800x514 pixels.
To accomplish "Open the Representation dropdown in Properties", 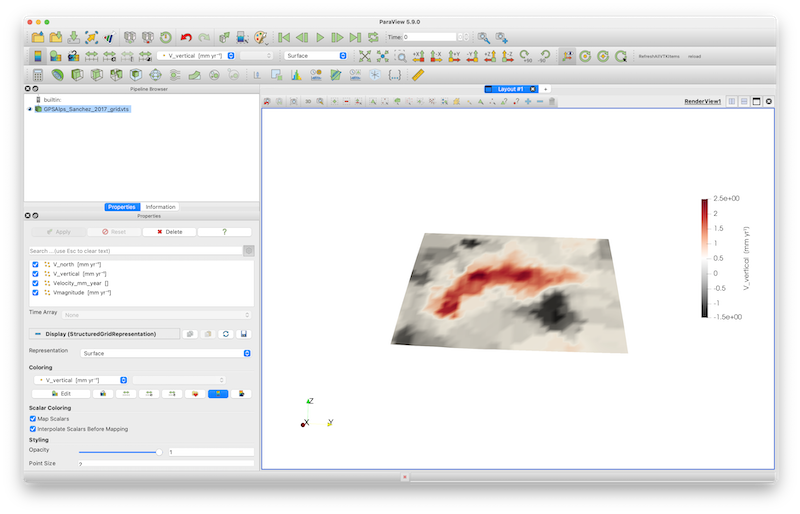I will (166, 353).
